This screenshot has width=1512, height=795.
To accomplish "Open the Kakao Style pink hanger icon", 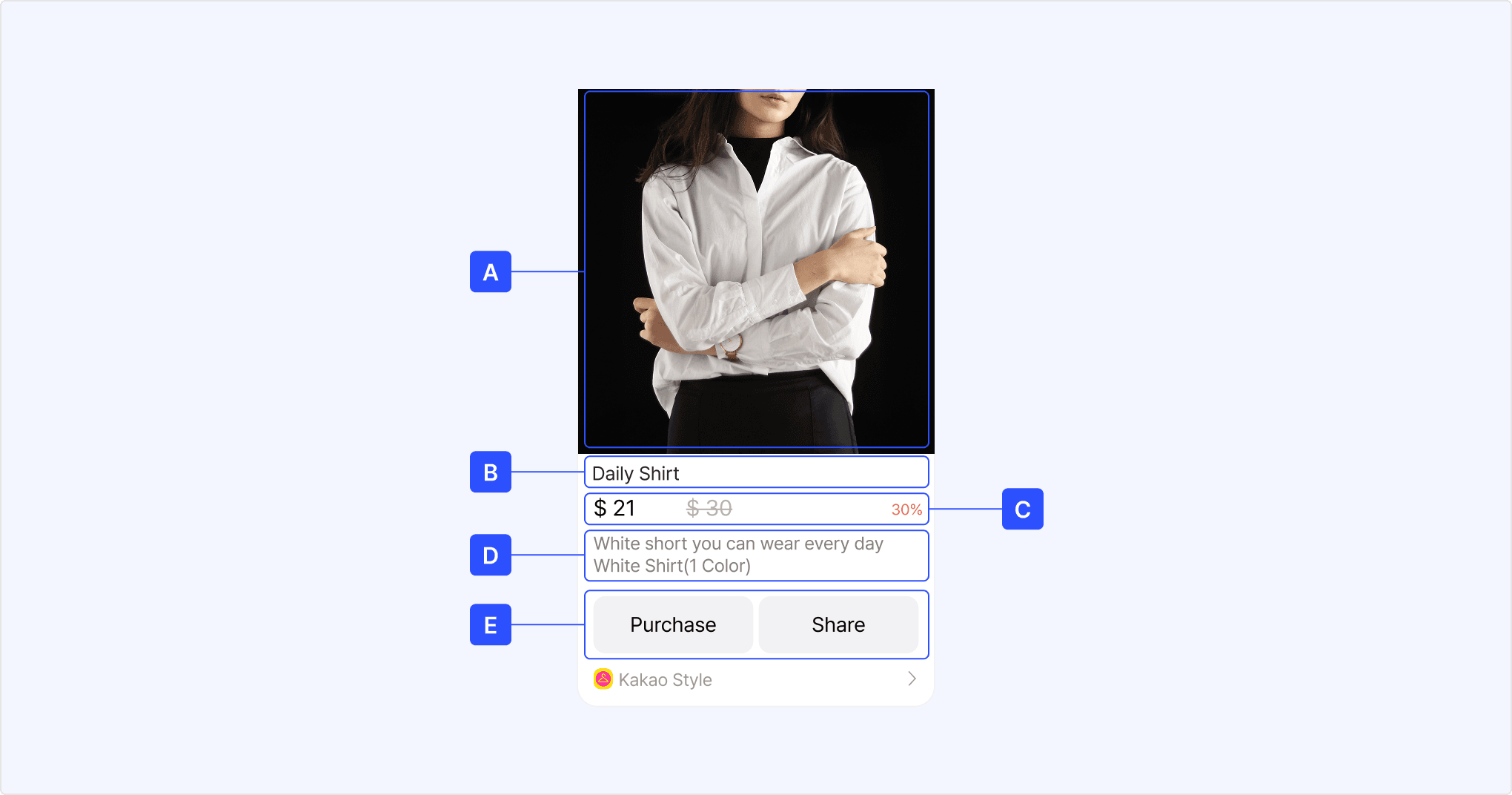I will point(603,679).
